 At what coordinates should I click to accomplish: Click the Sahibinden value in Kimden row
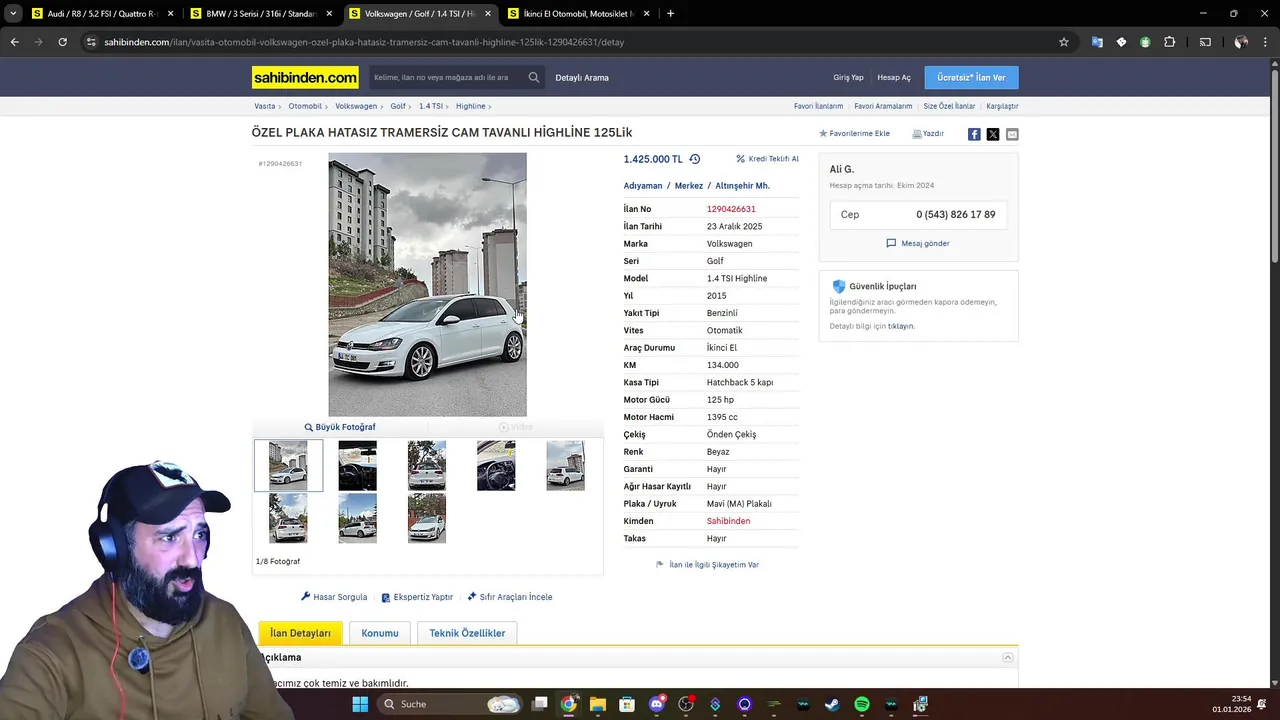pos(728,521)
